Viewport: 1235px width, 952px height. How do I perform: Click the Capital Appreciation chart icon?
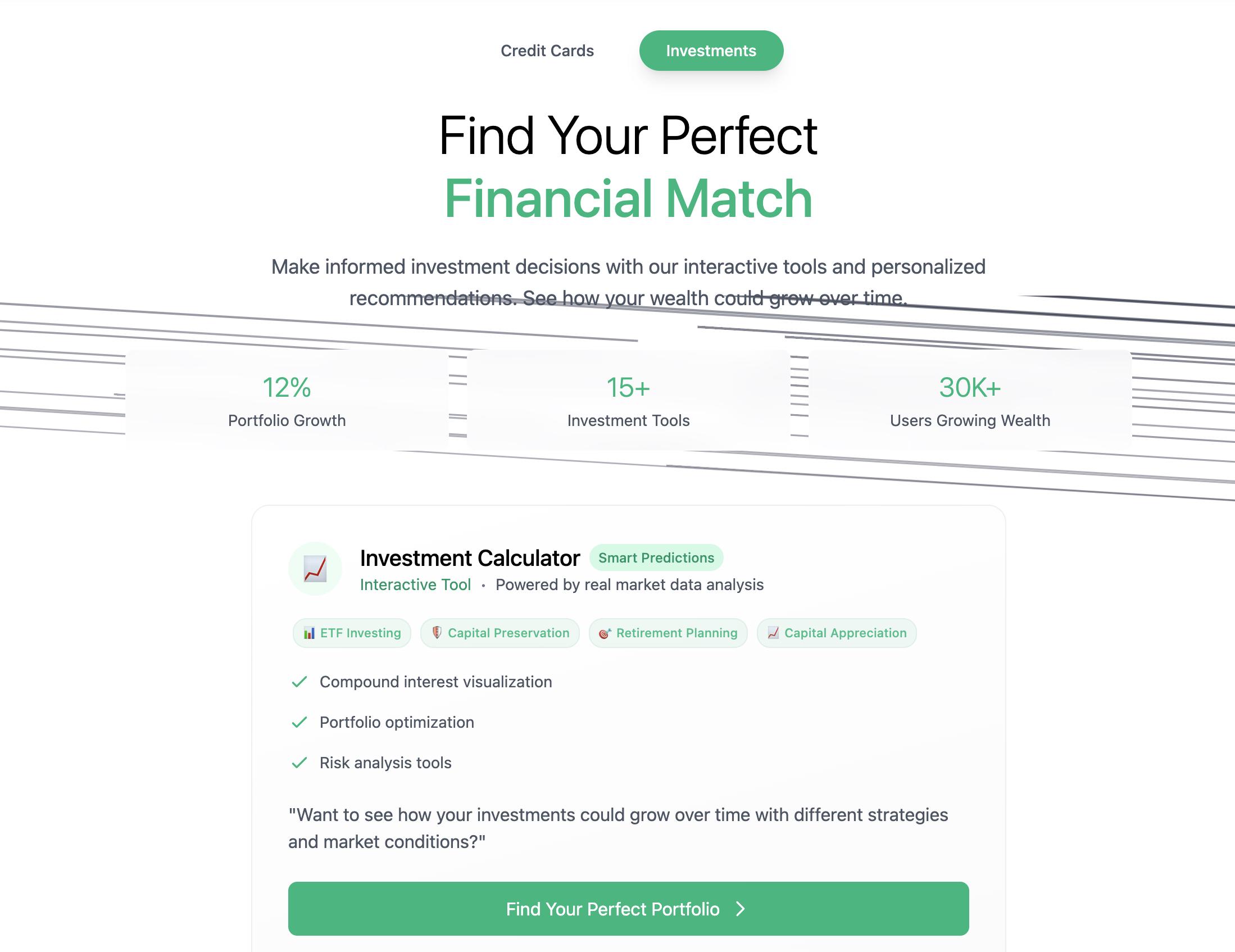pyautogui.click(x=773, y=633)
